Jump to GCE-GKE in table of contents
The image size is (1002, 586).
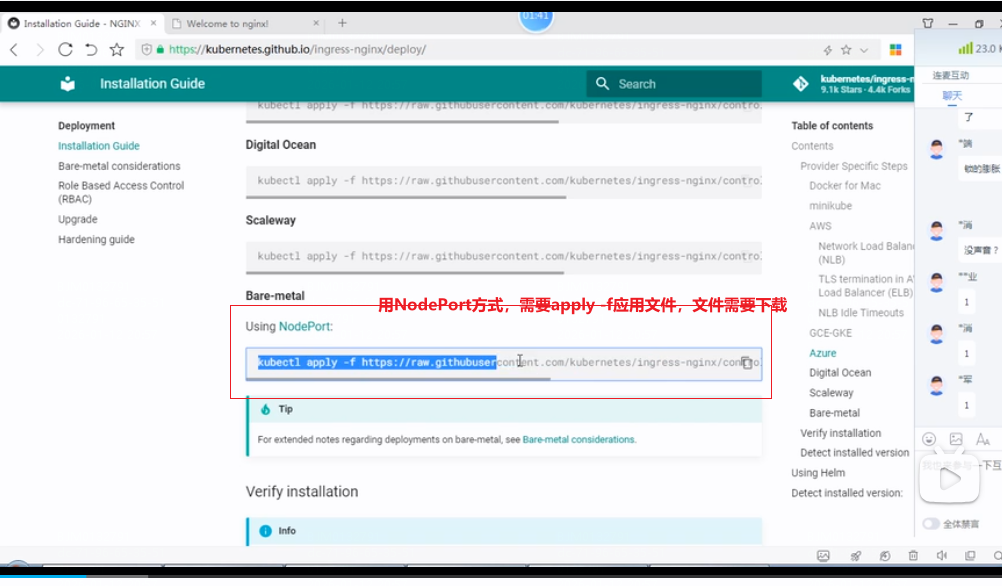pos(831,333)
